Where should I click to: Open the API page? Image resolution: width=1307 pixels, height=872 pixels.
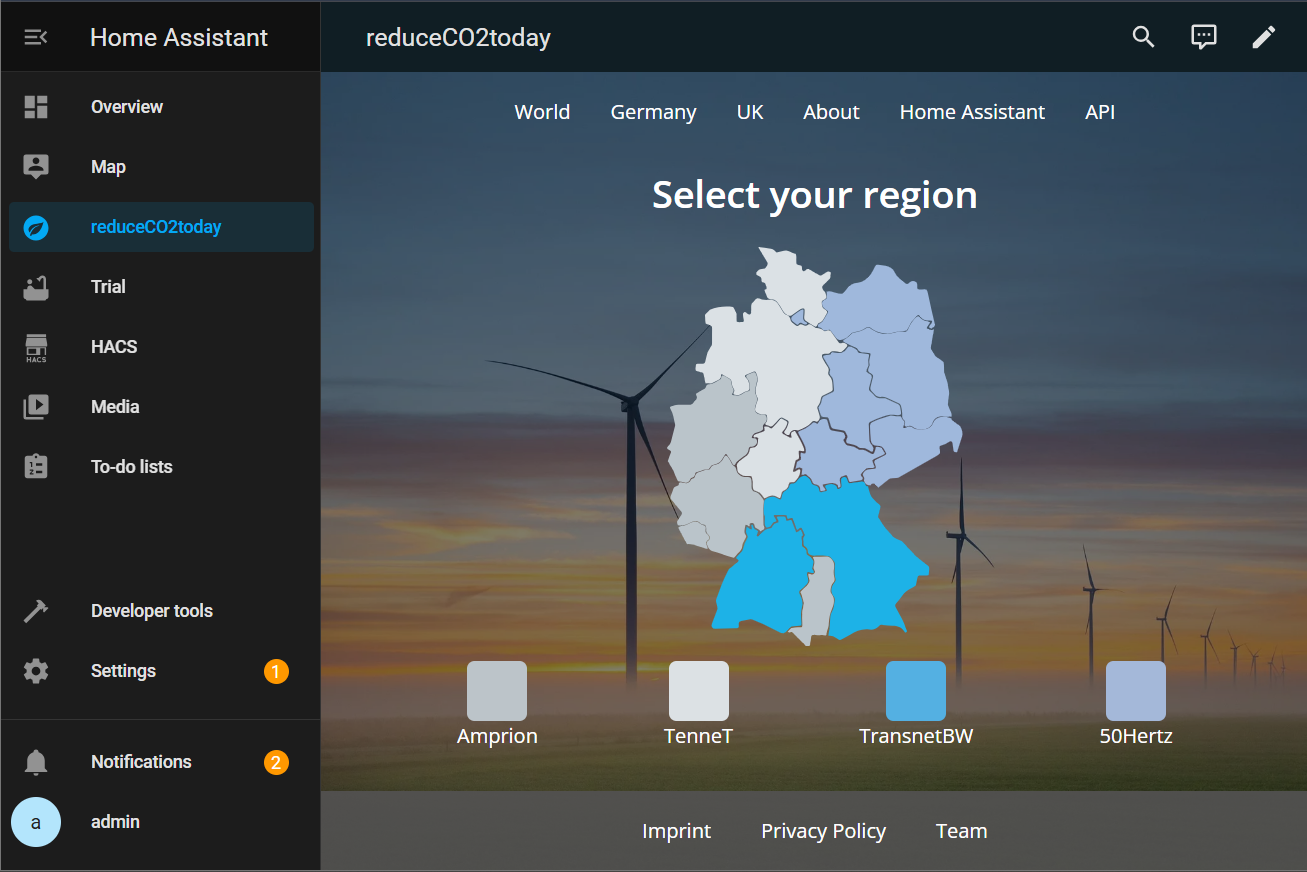click(x=1100, y=112)
